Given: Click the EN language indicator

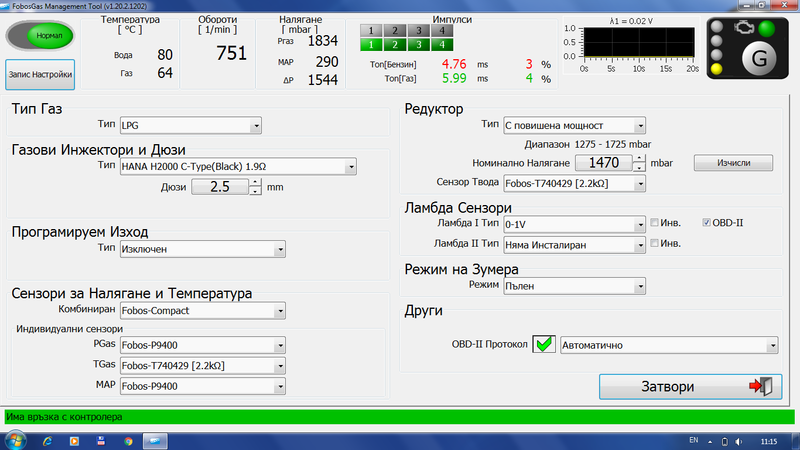Looking at the screenshot, I should (x=693, y=440).
